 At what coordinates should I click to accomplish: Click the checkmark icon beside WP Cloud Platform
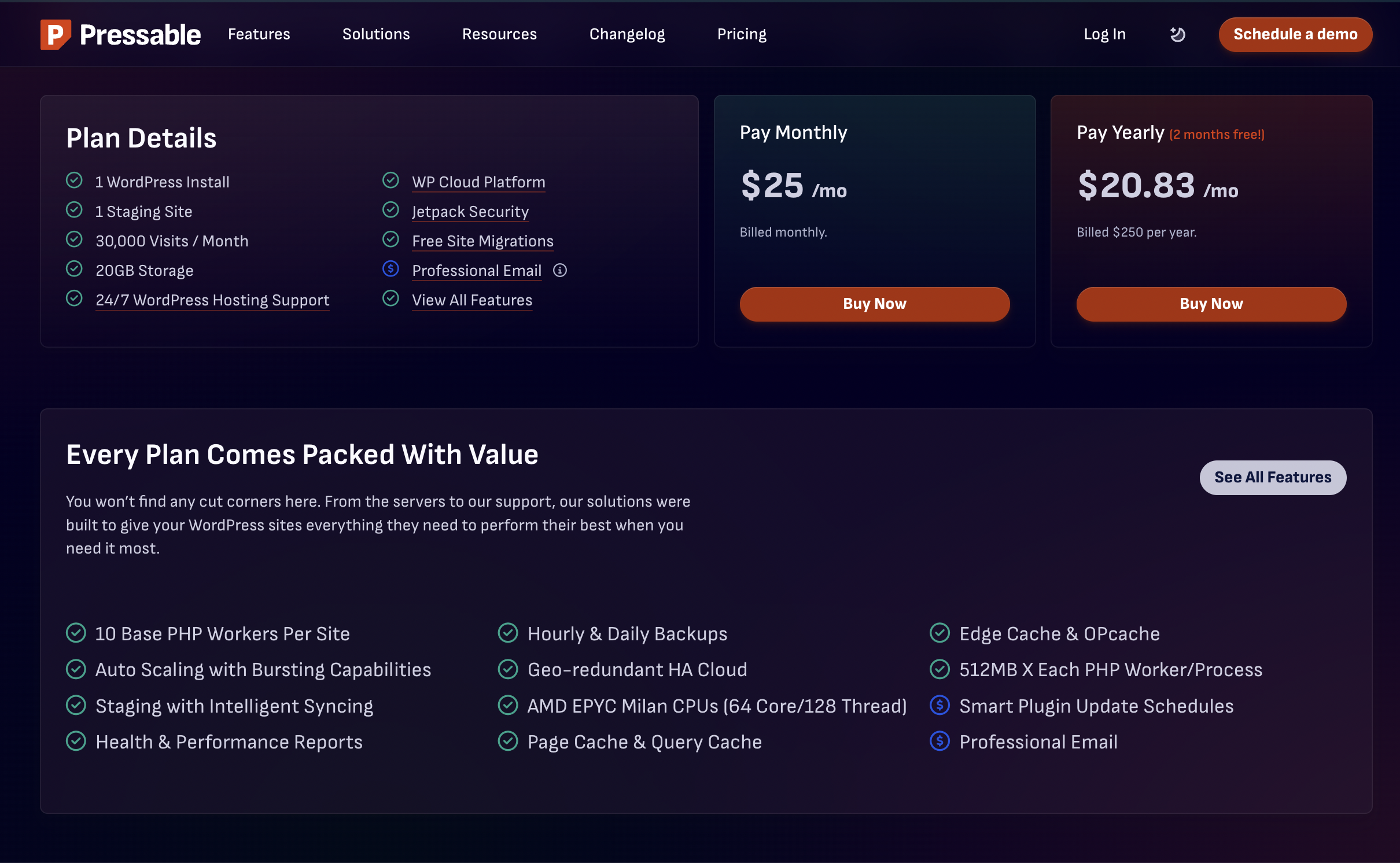tap(391, 180)
